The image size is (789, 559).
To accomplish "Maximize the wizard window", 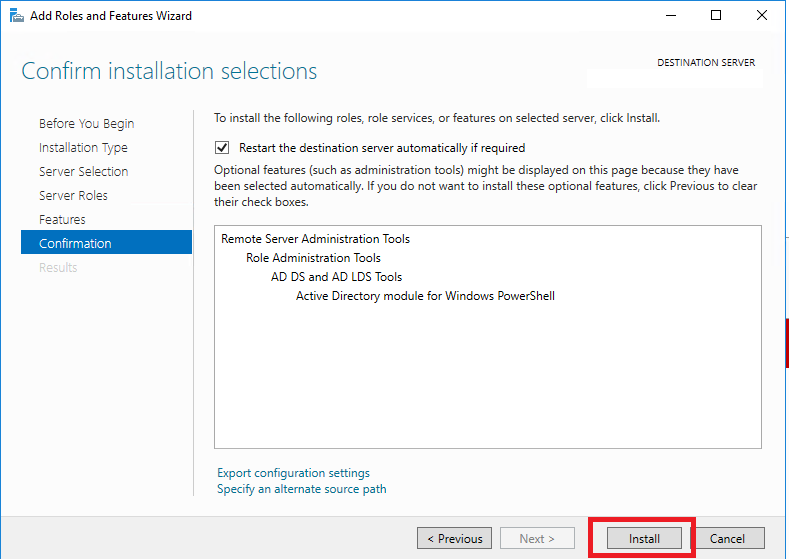I will click(x=716, y=16).
